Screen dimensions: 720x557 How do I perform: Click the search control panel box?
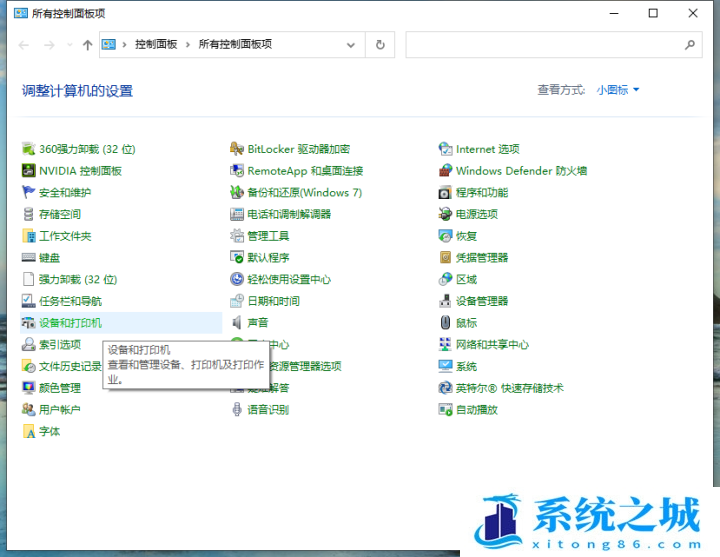click(x=554, y=45)
